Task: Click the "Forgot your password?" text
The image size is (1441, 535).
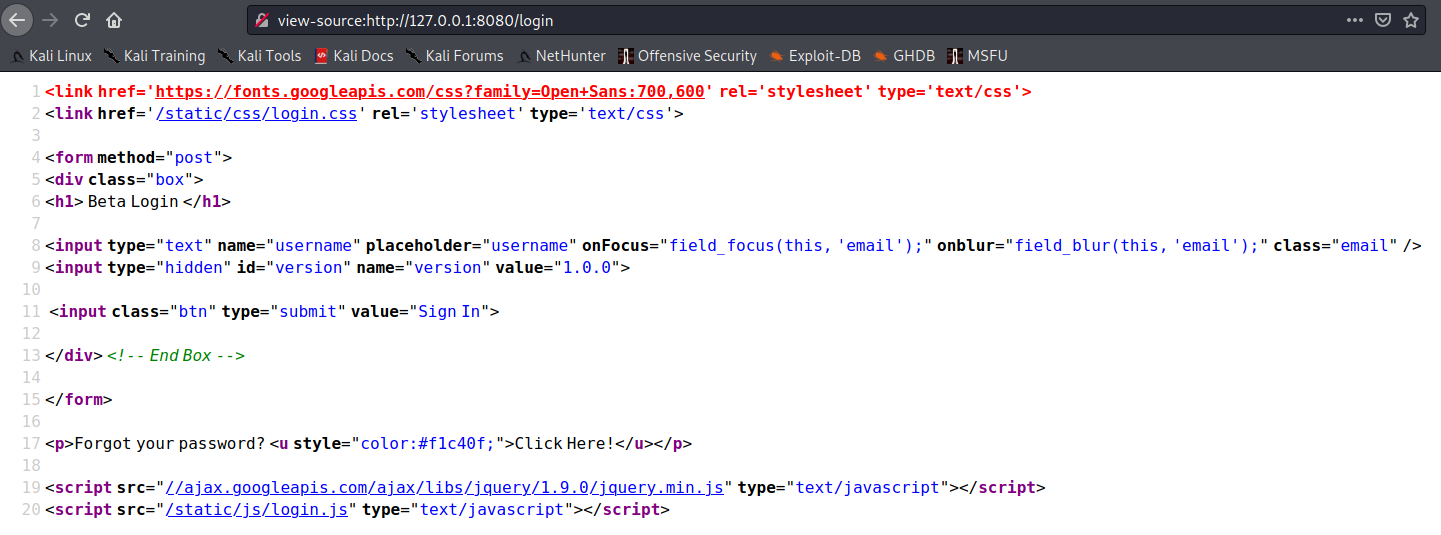Action: (169, 444)
